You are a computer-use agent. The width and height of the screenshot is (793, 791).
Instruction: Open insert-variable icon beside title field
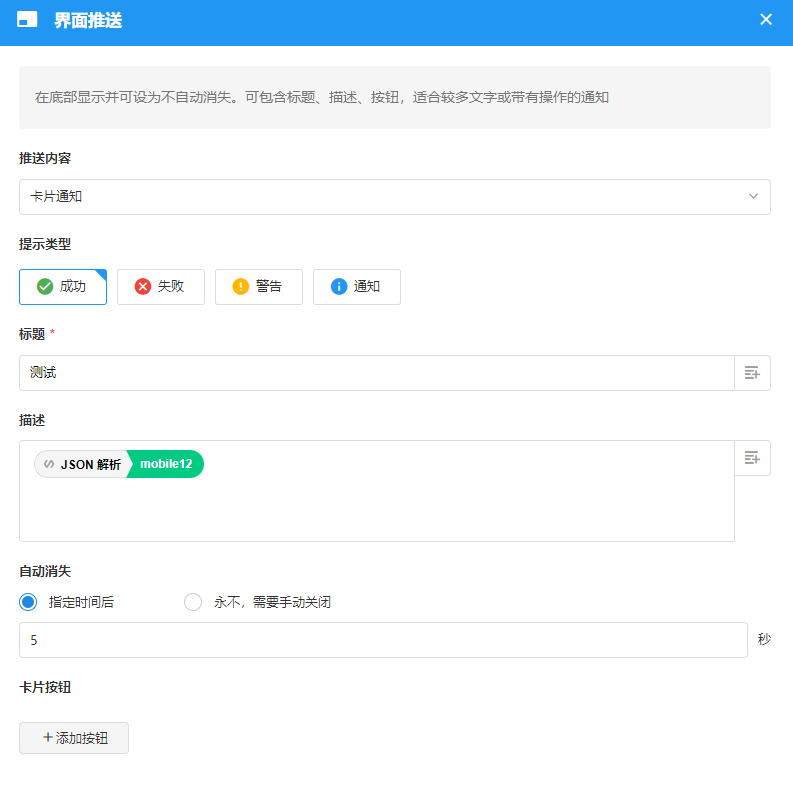[752, 373]
